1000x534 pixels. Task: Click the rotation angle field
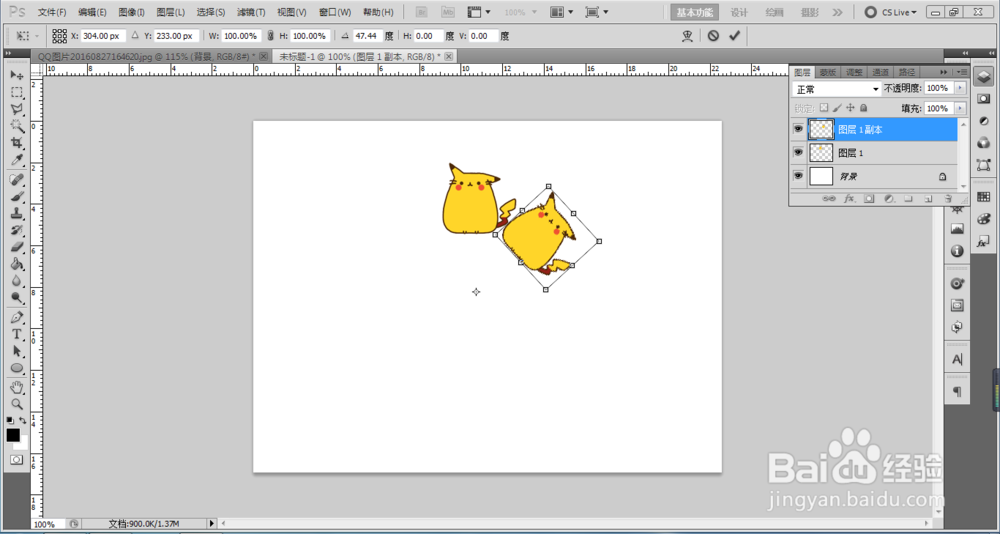click(369, 36)
